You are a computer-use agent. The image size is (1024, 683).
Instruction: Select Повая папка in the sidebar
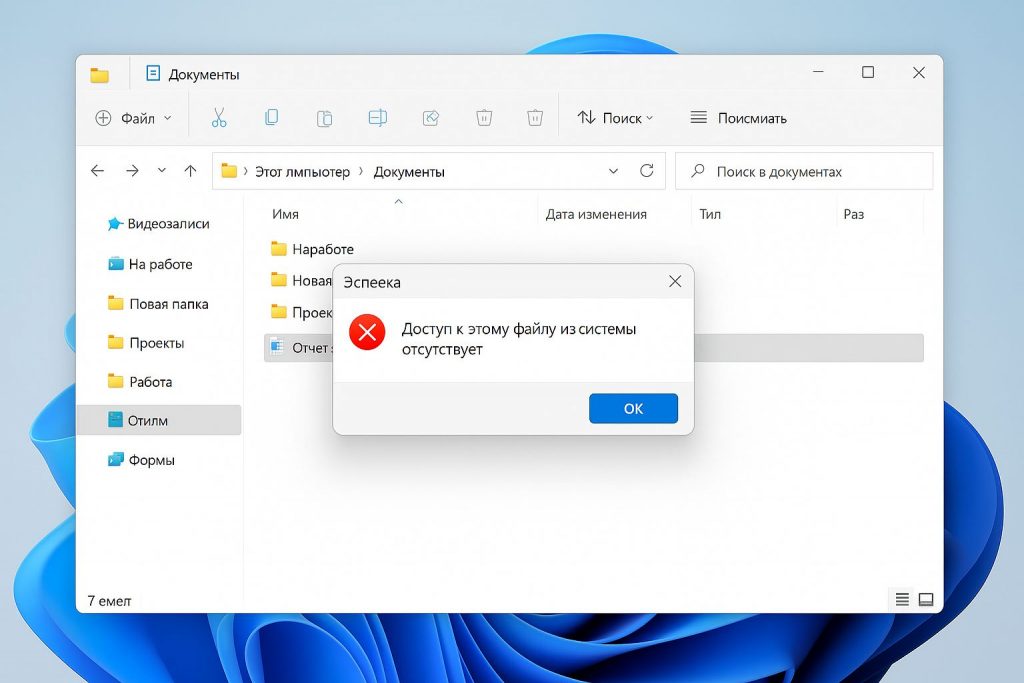[x=159, y=304]
